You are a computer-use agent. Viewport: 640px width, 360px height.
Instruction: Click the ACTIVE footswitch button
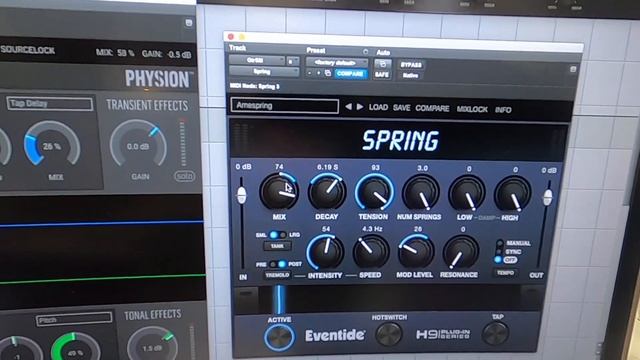coord(279,337)
